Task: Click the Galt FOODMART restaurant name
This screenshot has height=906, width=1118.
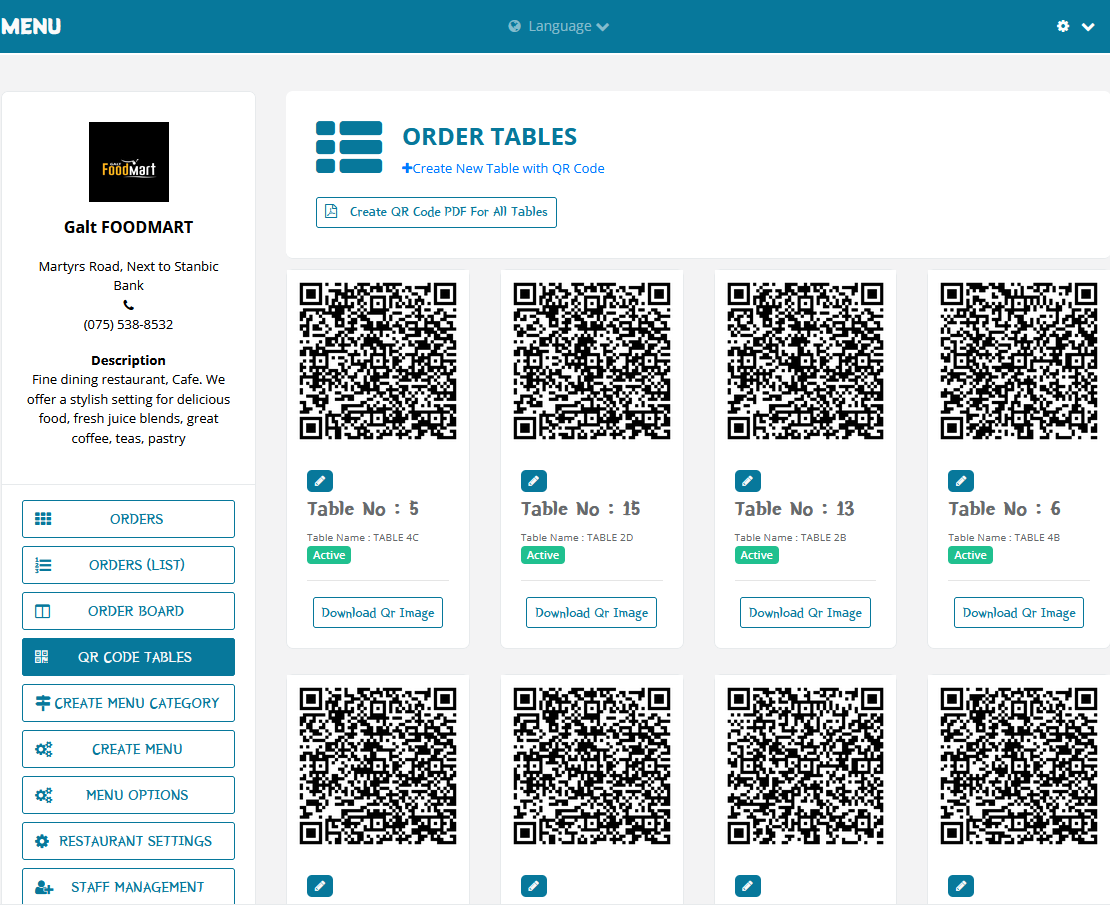Action: [x=128, y=227]
